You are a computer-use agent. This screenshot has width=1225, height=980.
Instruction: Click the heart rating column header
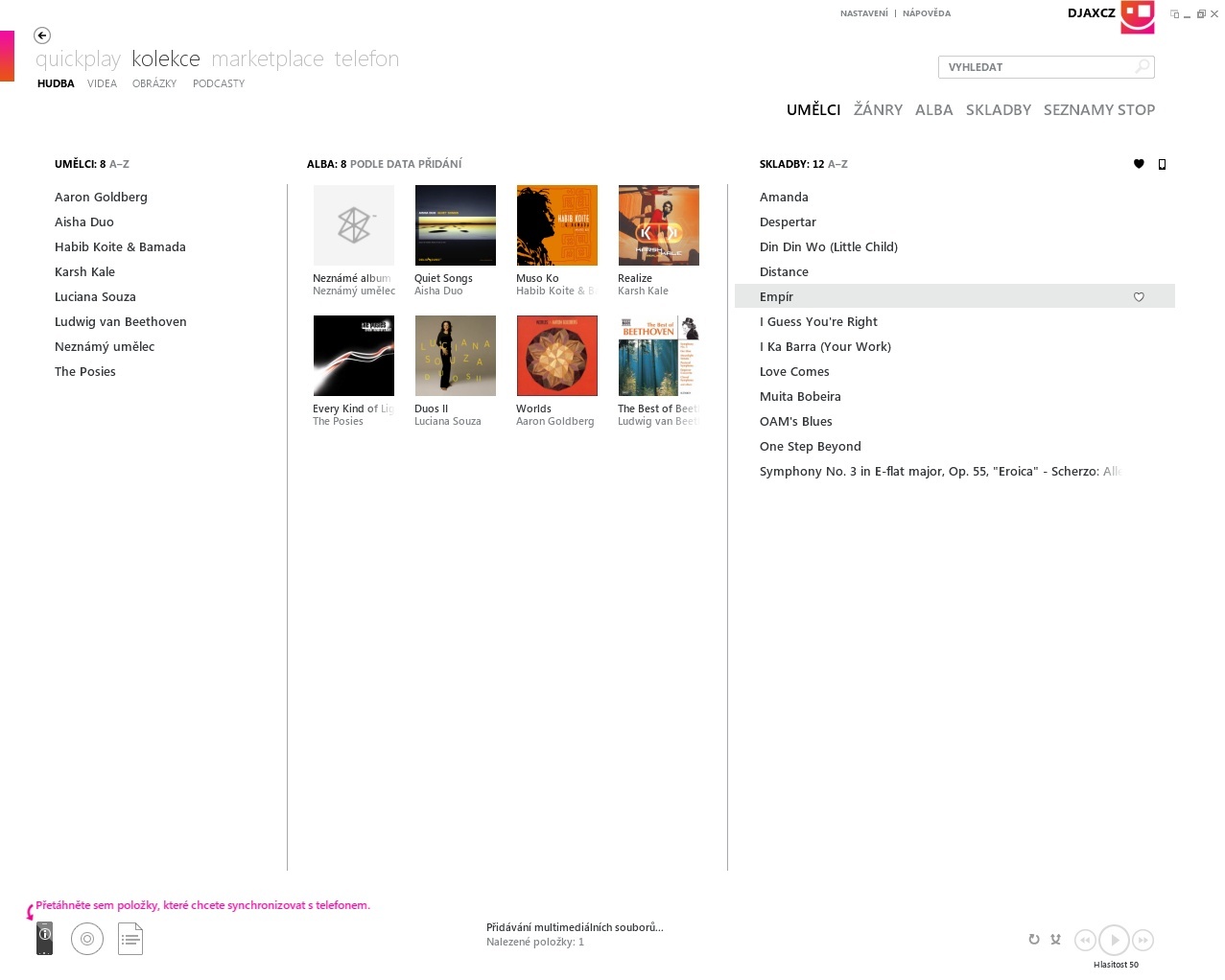click(1139, 164)
